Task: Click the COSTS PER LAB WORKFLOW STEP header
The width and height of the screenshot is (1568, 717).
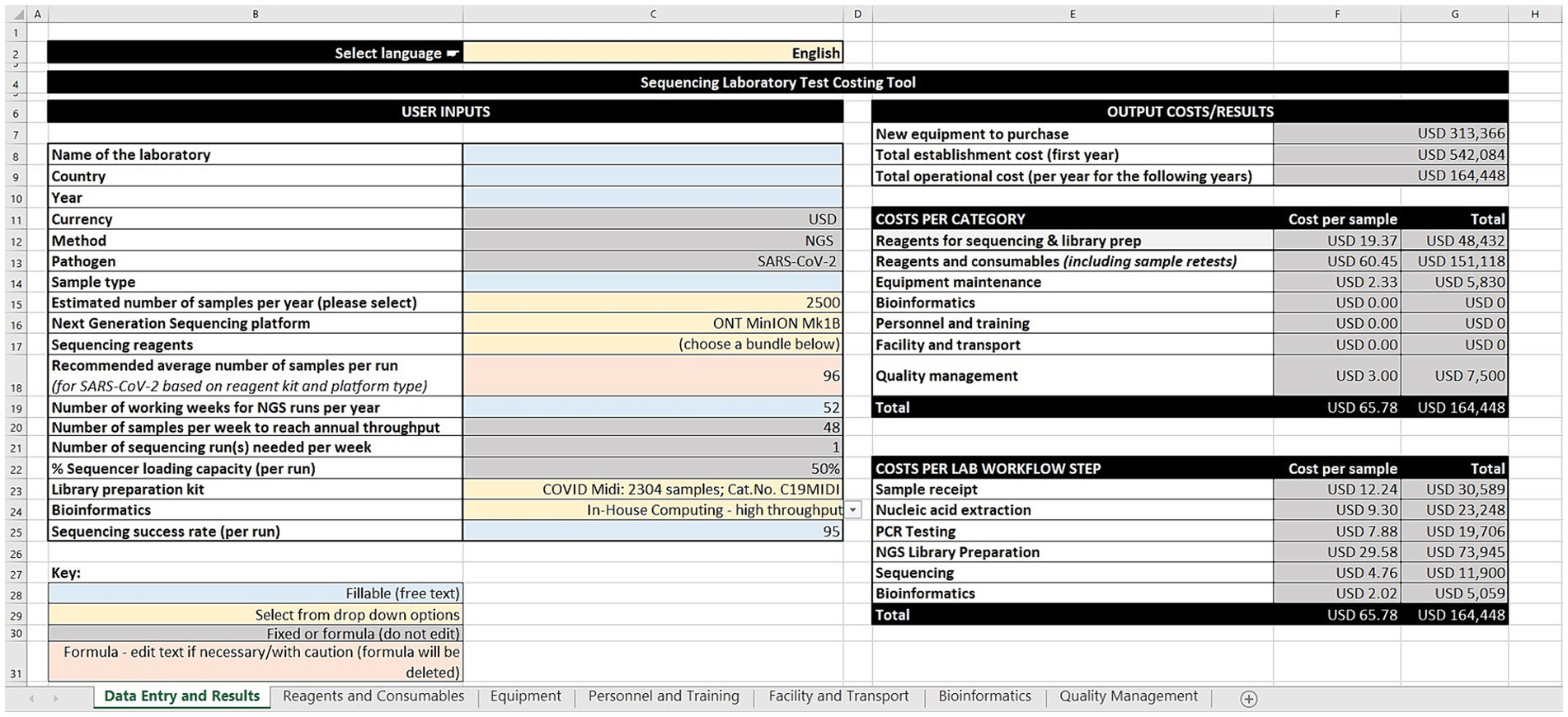Action: [1073, 468]
